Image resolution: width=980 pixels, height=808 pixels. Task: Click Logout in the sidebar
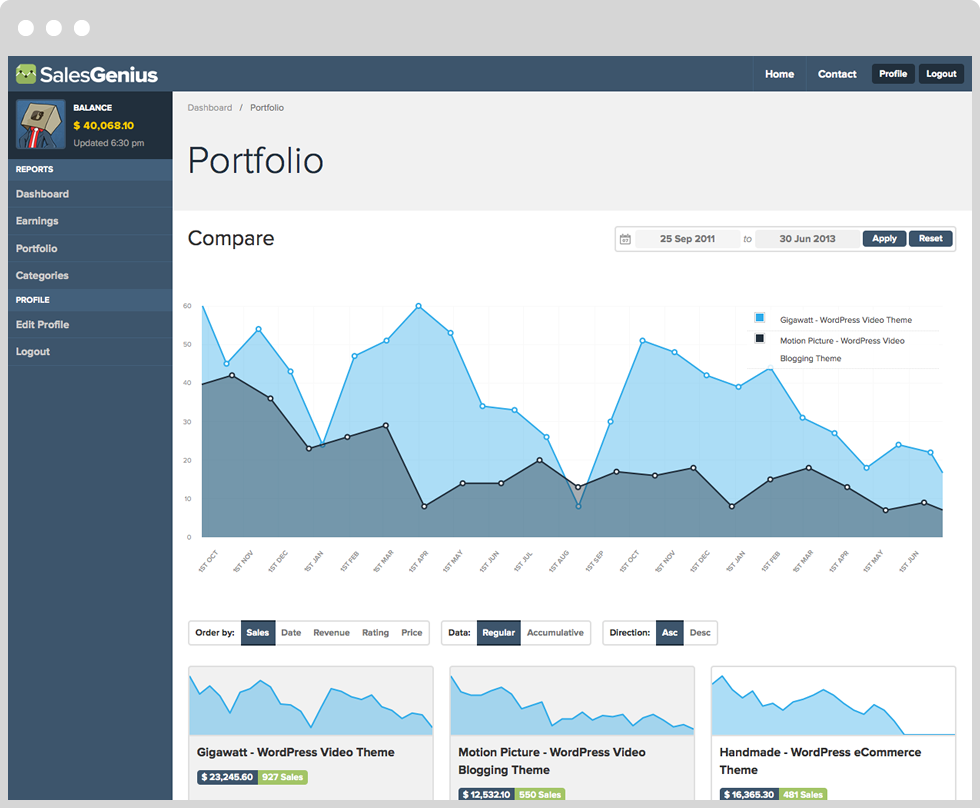(90, 351)
